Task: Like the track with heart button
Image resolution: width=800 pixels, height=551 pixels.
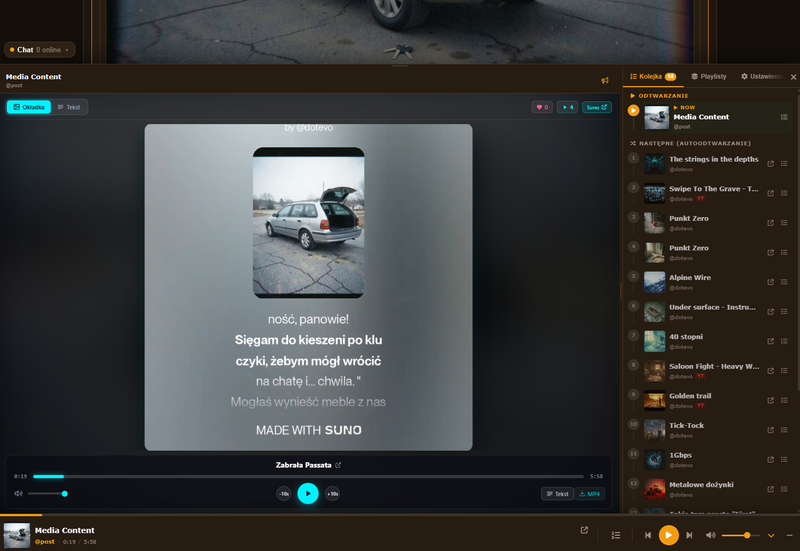Action: coord(542,107)
